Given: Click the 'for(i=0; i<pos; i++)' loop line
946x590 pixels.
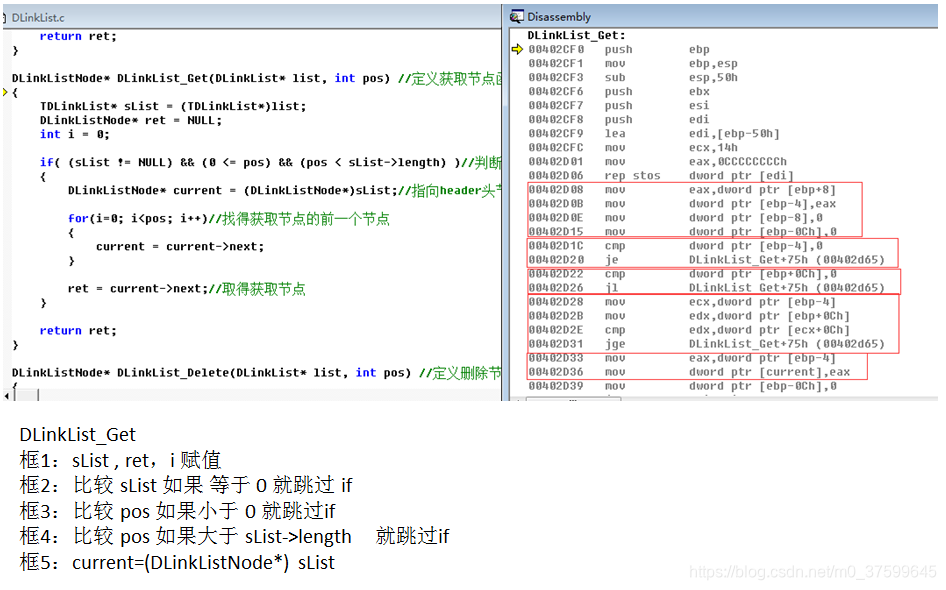Looking at the screenshot, I should [229, 218].
